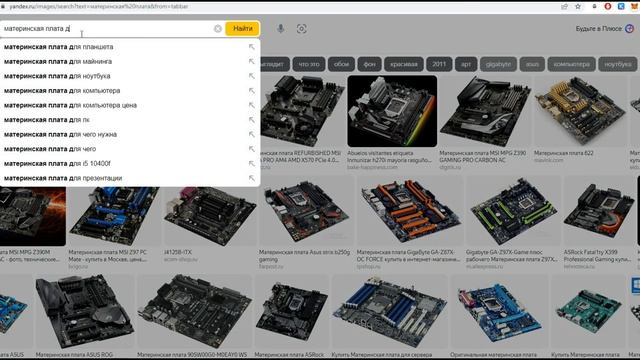This screenshot has height=360, width=640.
Task: Click the yellow Найти search button
Action: point(242,29)
